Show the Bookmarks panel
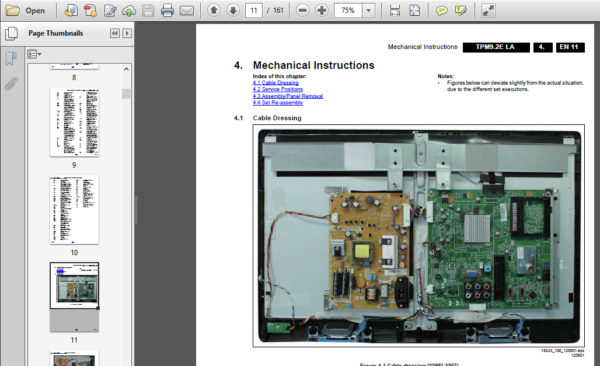Screen dimensions: 600x366 click(11, 58)
